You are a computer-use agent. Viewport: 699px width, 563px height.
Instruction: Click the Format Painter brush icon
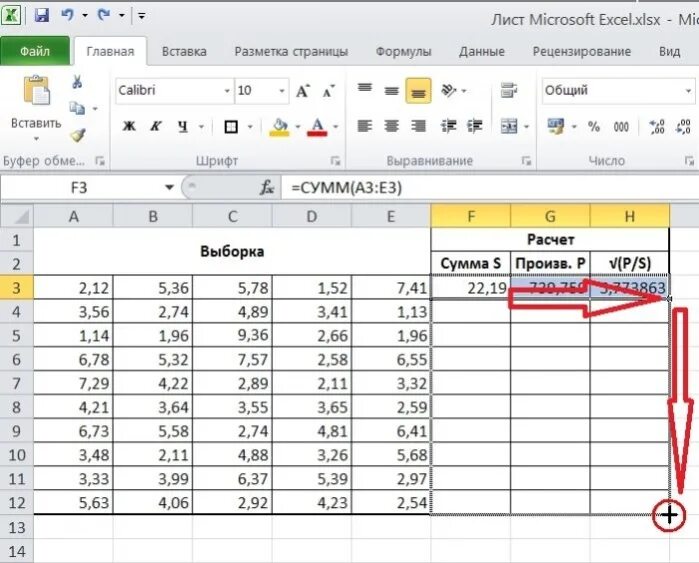[x=78, y=135]
